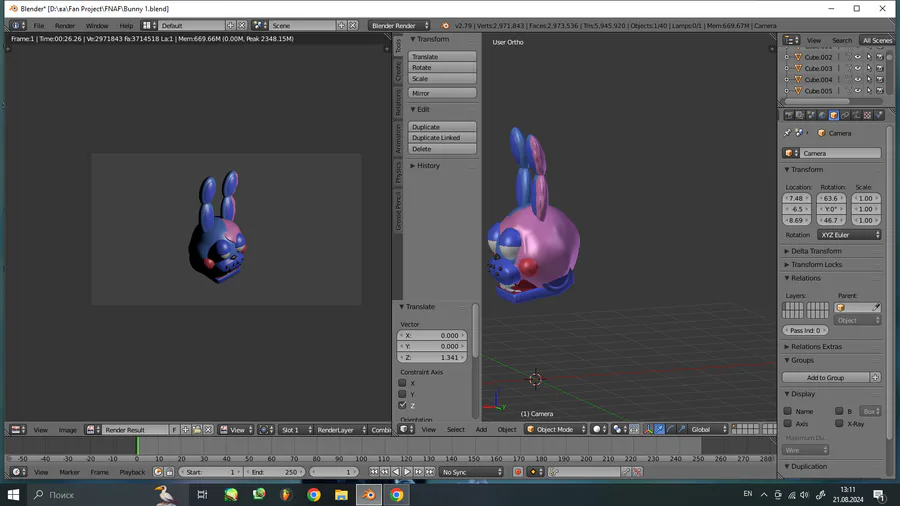Uncheck the Z constraint axis checkbox
This screenshot has width=900, height=506.
402,405
